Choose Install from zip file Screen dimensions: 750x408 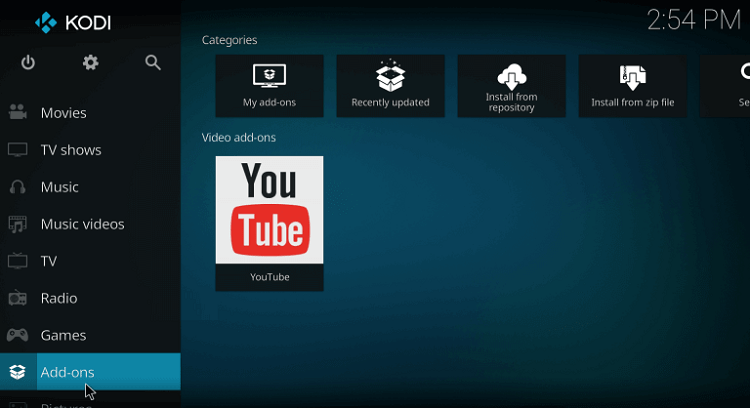coord(632,86)
